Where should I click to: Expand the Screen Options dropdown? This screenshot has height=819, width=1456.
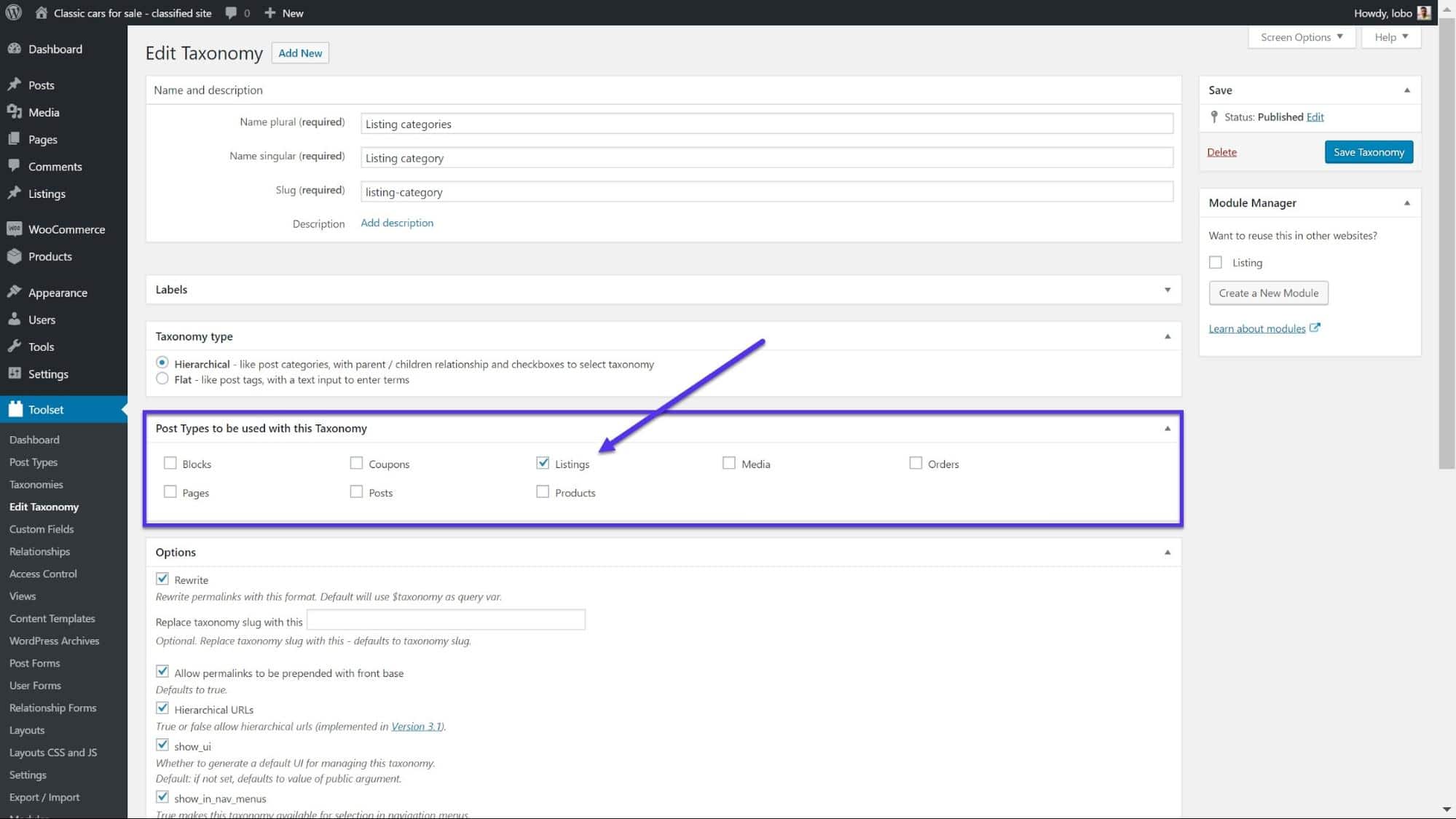1300,37
